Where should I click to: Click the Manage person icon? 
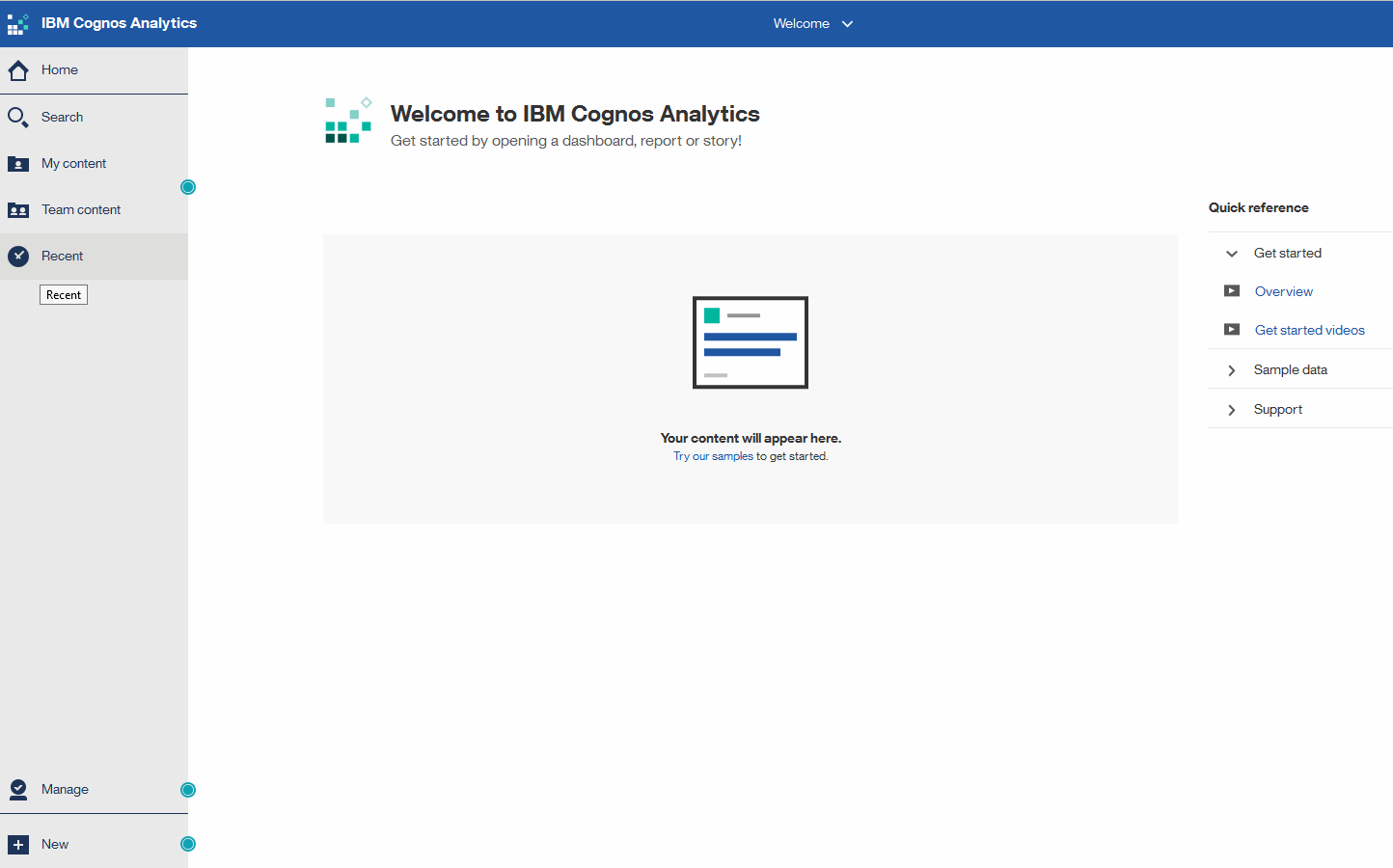point(18,790)
